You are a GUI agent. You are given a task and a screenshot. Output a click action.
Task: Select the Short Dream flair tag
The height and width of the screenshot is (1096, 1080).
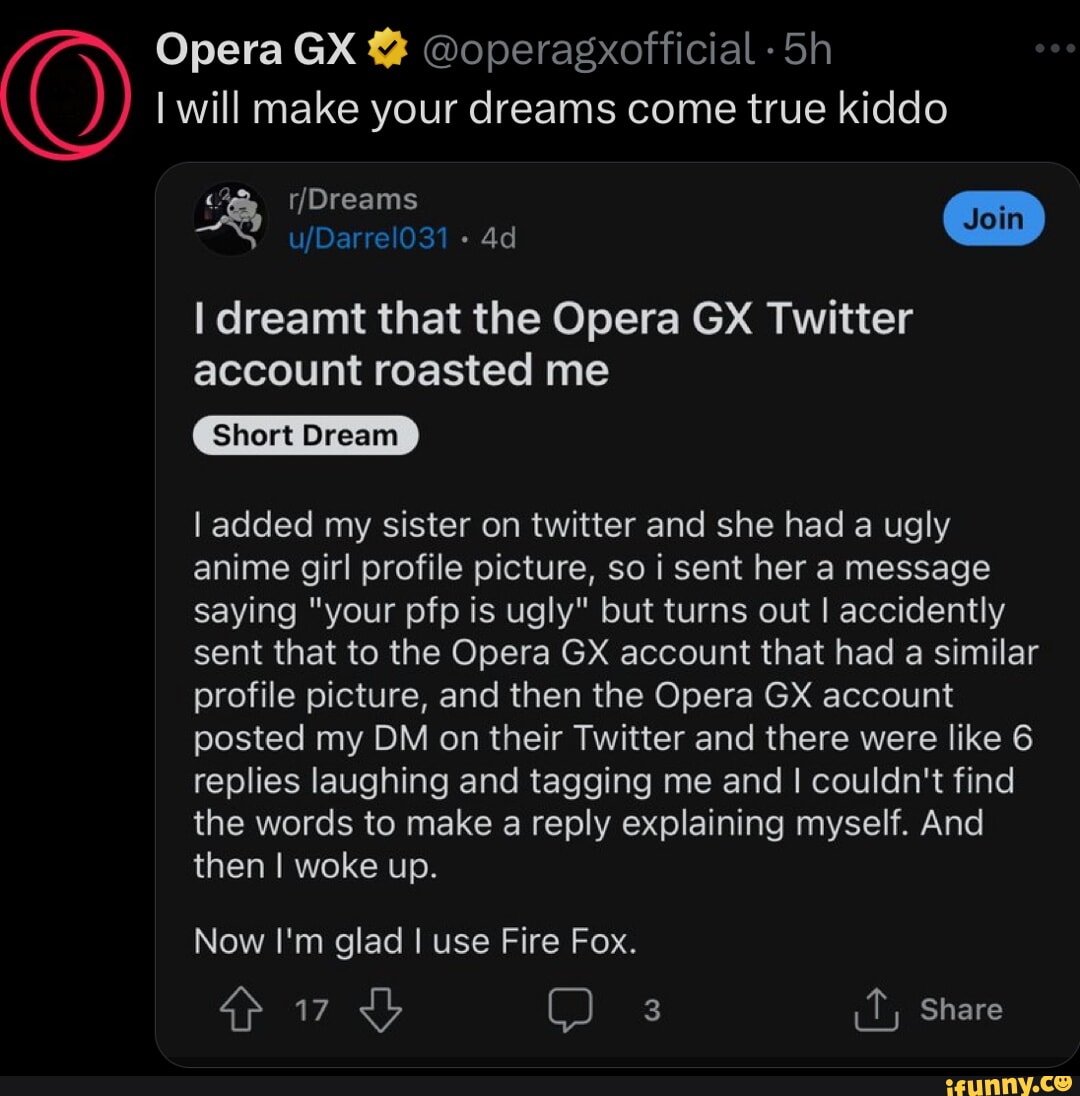305,434
